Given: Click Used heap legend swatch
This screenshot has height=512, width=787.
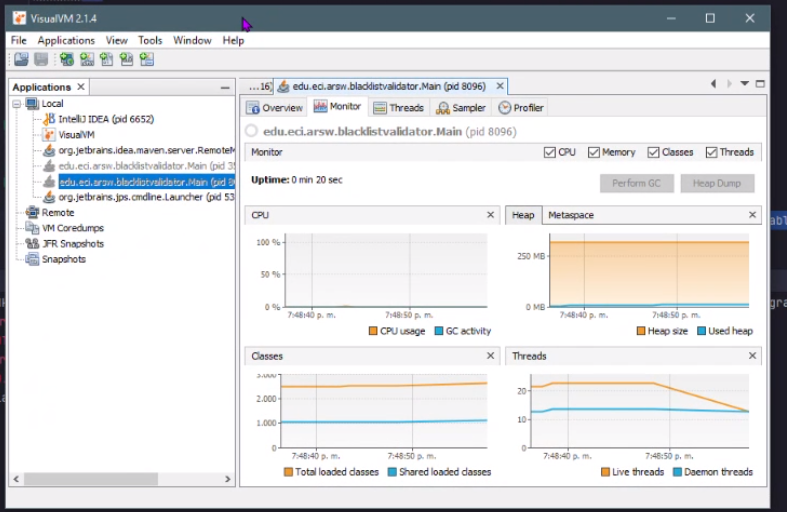Looking at the screenshot, I should (701, 331).
